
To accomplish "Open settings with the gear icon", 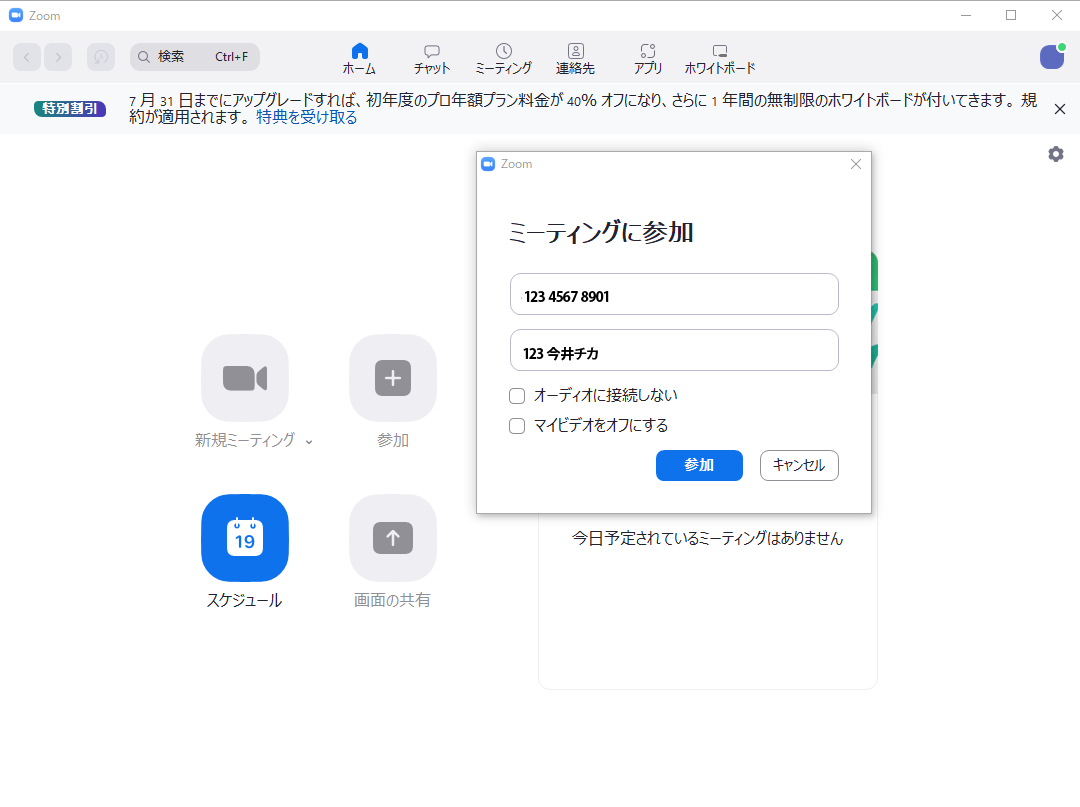I will pos(1055,154).
